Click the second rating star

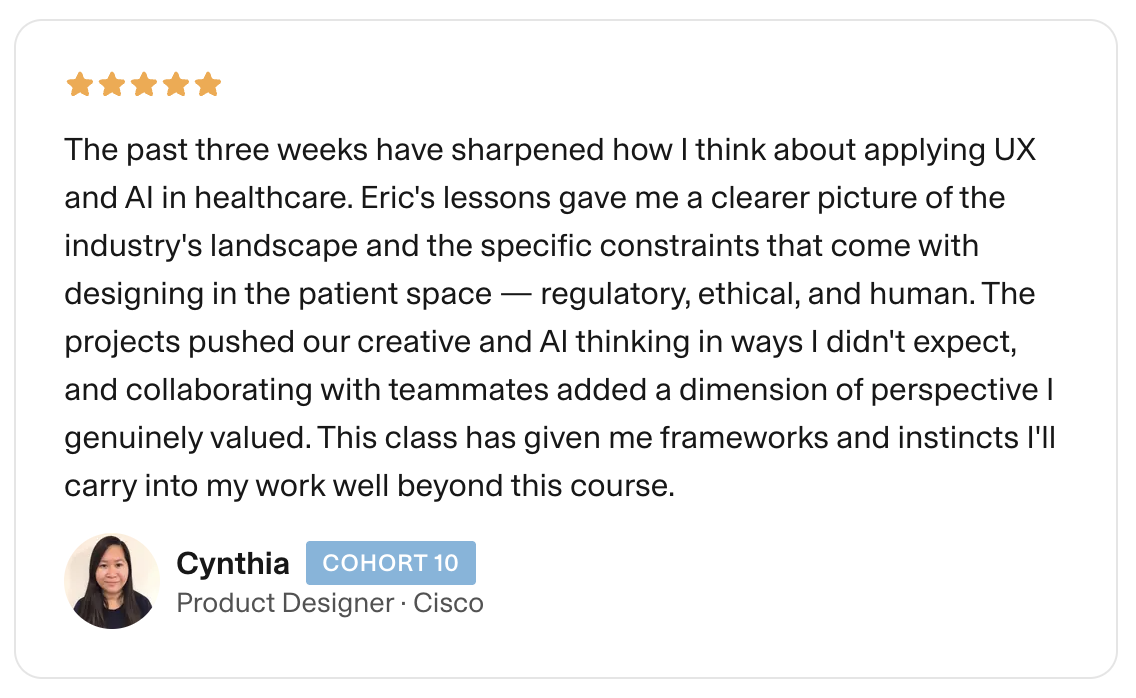point(111,85)
